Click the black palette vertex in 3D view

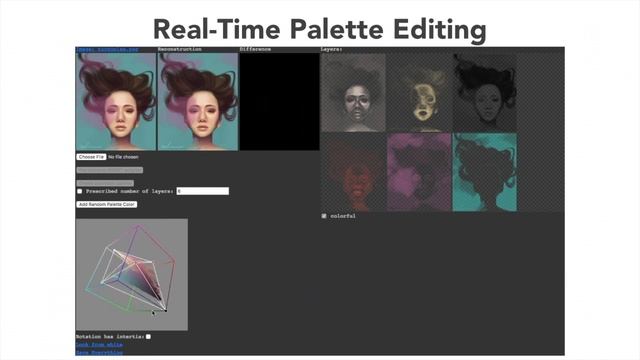[x=165, y=311]
